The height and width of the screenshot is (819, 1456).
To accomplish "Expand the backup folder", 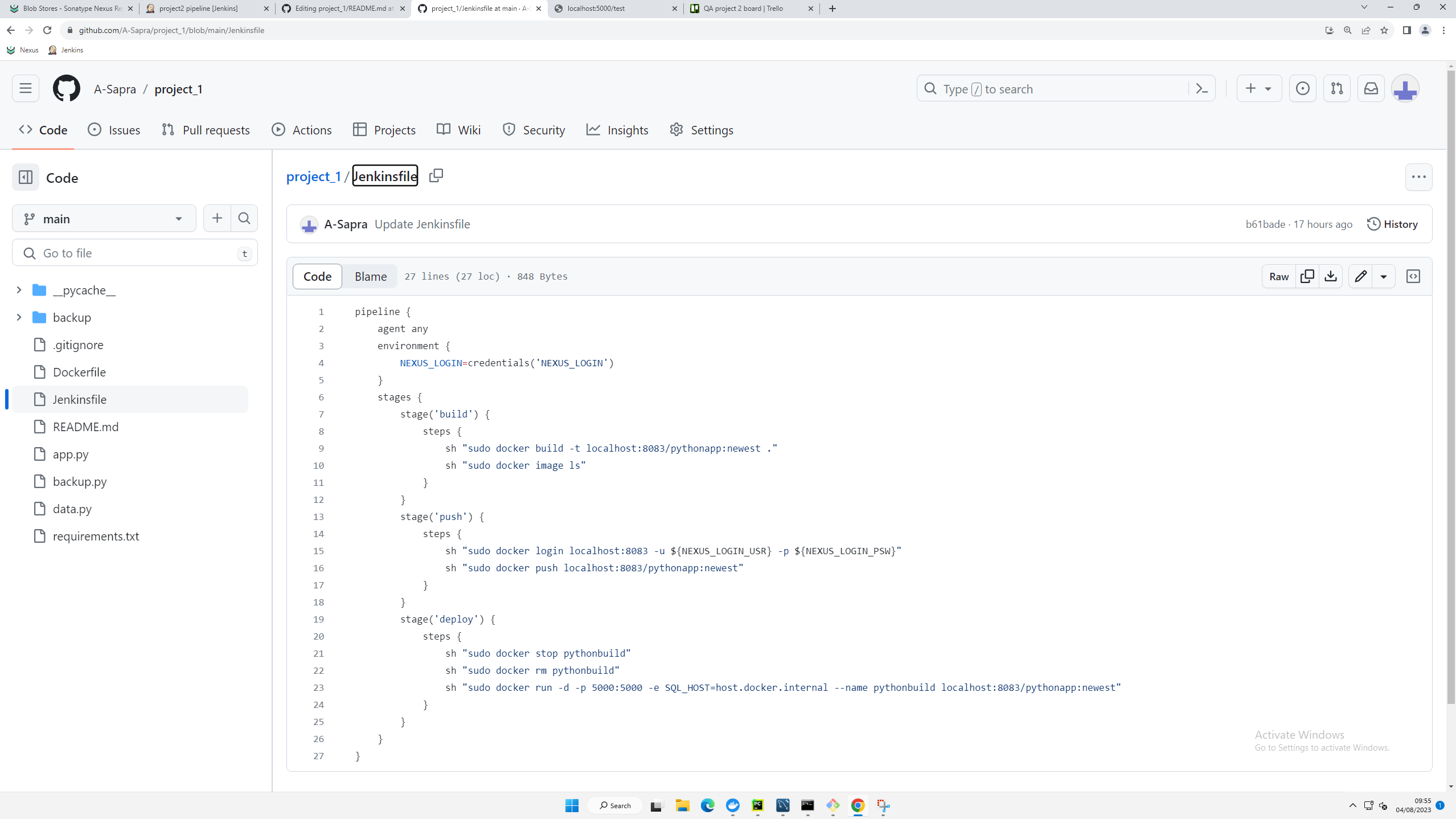I will [x=19, y=317].
